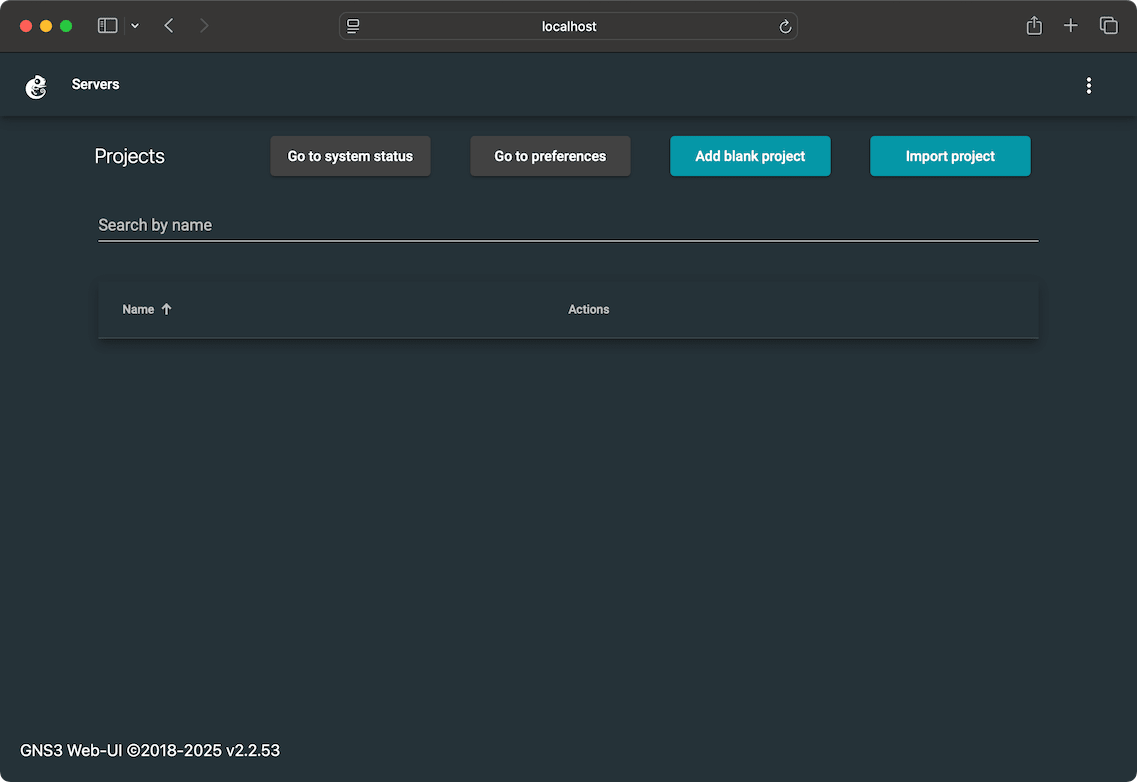
Task: Go back with the Safari back arrow
Action: click(x=169, y=25)
